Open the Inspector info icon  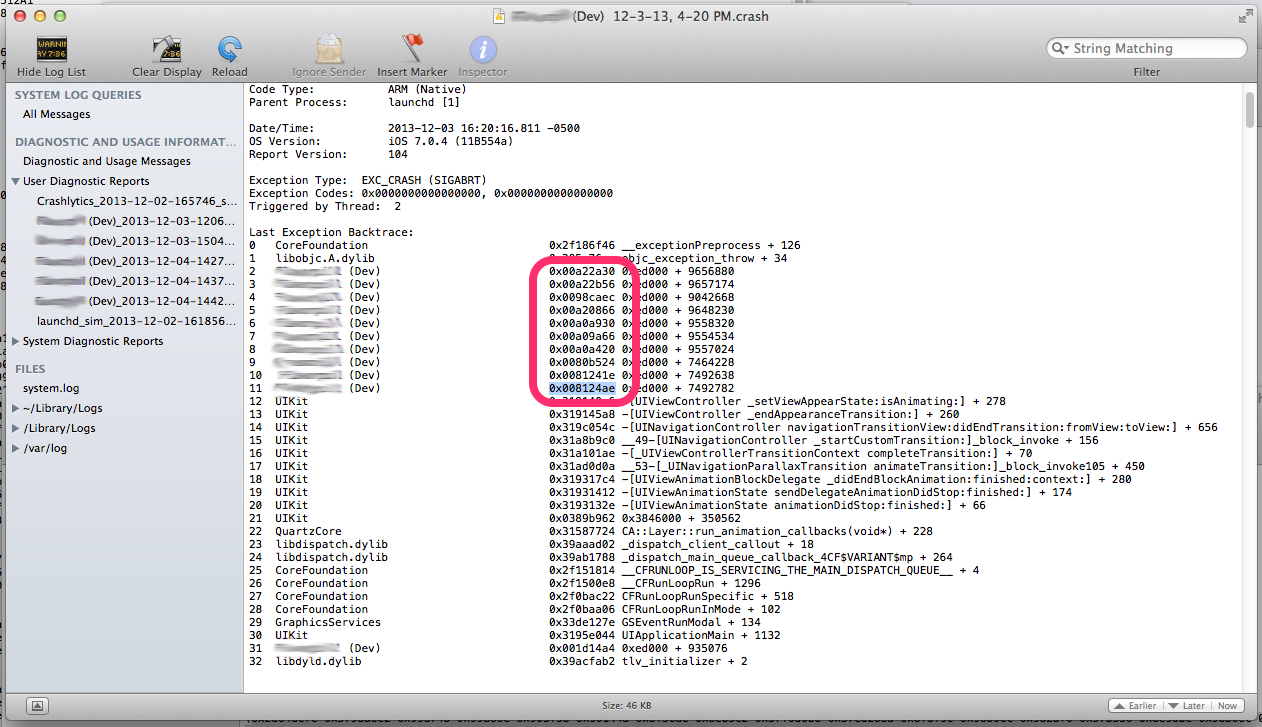pyautogui.click(x=483, y=49)
